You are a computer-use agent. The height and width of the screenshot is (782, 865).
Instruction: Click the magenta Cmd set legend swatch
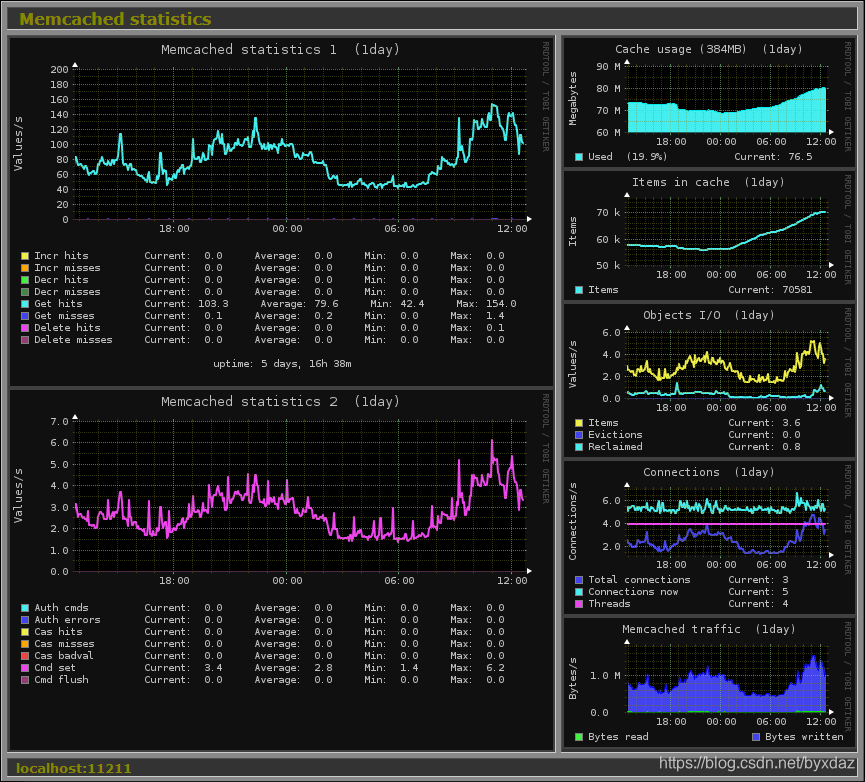25,668
